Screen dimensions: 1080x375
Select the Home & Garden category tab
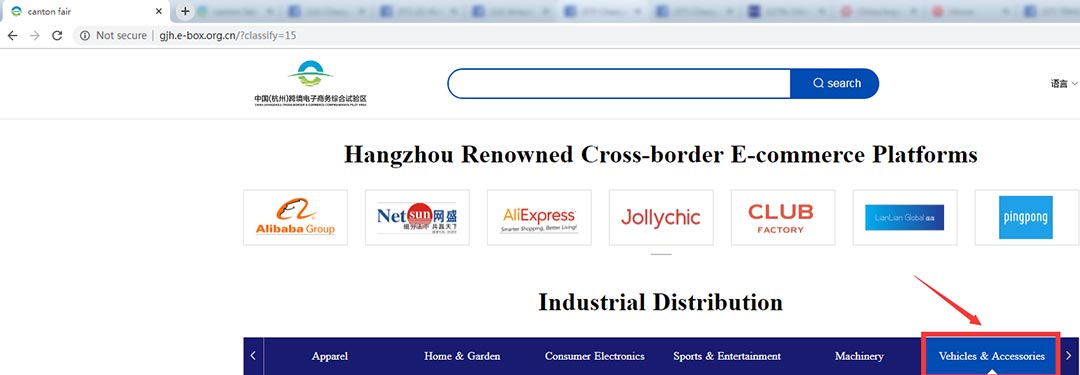point(462,356)
